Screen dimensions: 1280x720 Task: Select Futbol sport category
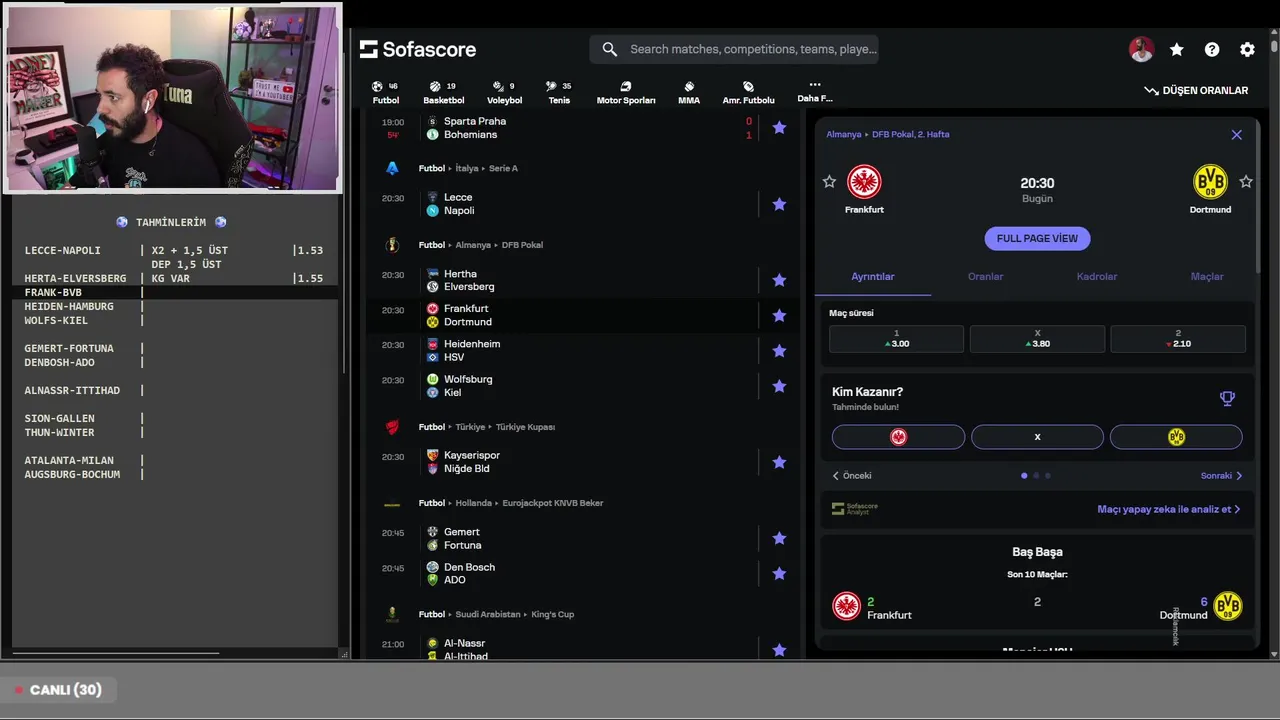click(x=385, y=92)
